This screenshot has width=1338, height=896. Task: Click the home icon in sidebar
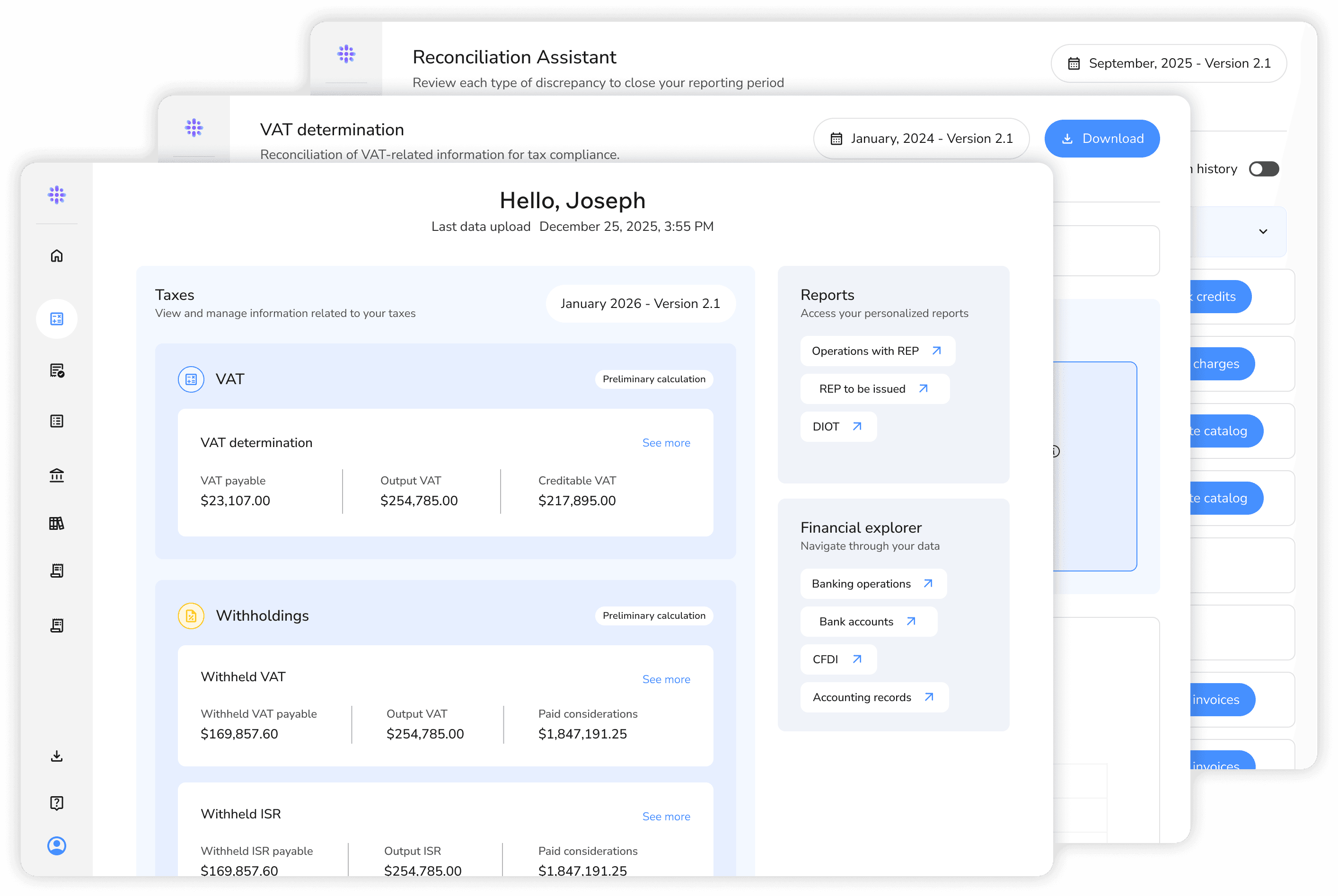(57, 256)
